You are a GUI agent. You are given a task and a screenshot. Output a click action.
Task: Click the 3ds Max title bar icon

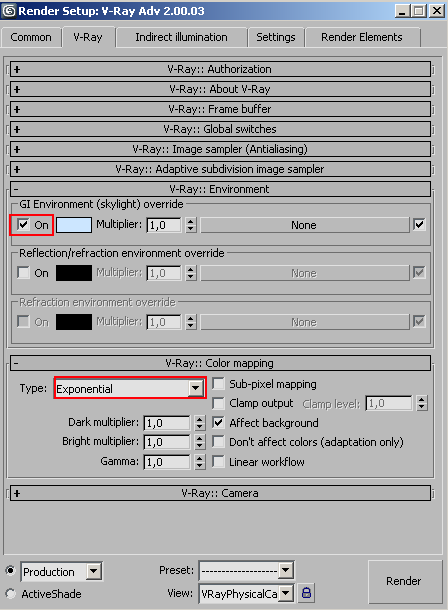coord(9,11)
